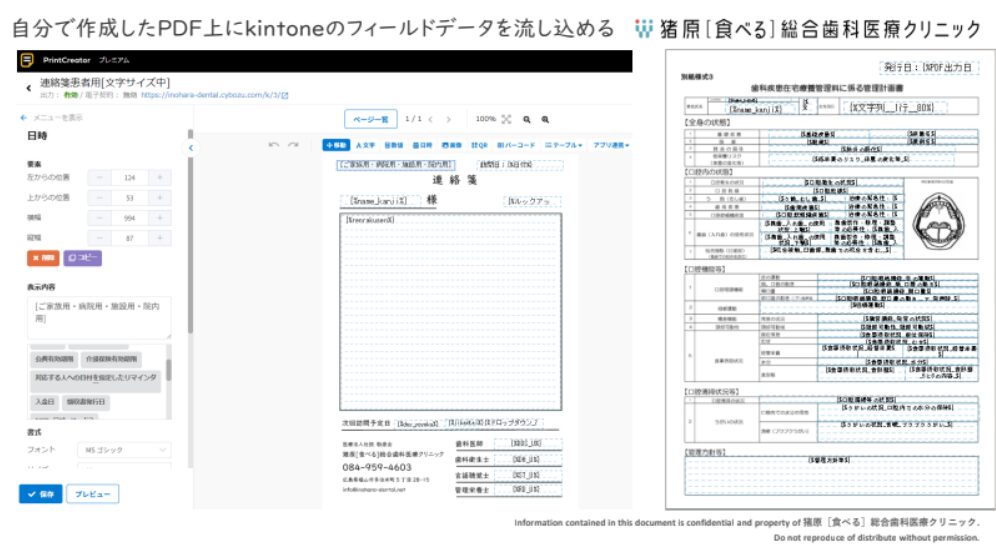The height and width of the screenshot is (560, 996).
Task: Click メニューを表示 back link
Action: click(51, 117)
